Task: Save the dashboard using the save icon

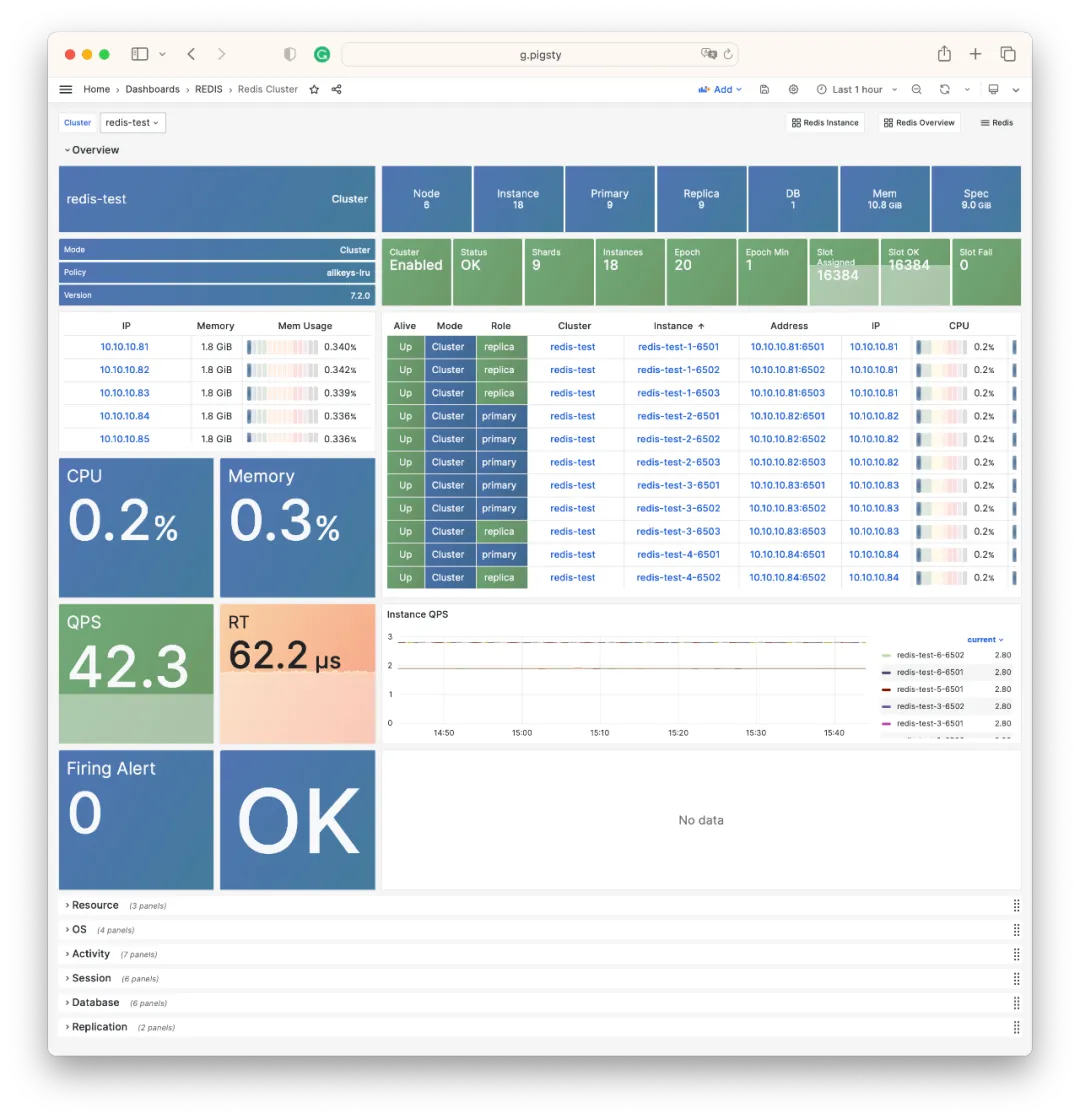Action: [x=765, y=89]
